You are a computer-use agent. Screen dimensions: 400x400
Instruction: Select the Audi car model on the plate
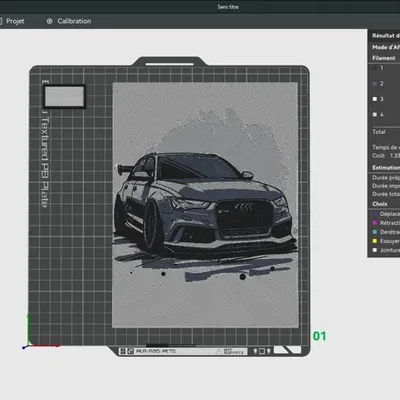(205, 205)
